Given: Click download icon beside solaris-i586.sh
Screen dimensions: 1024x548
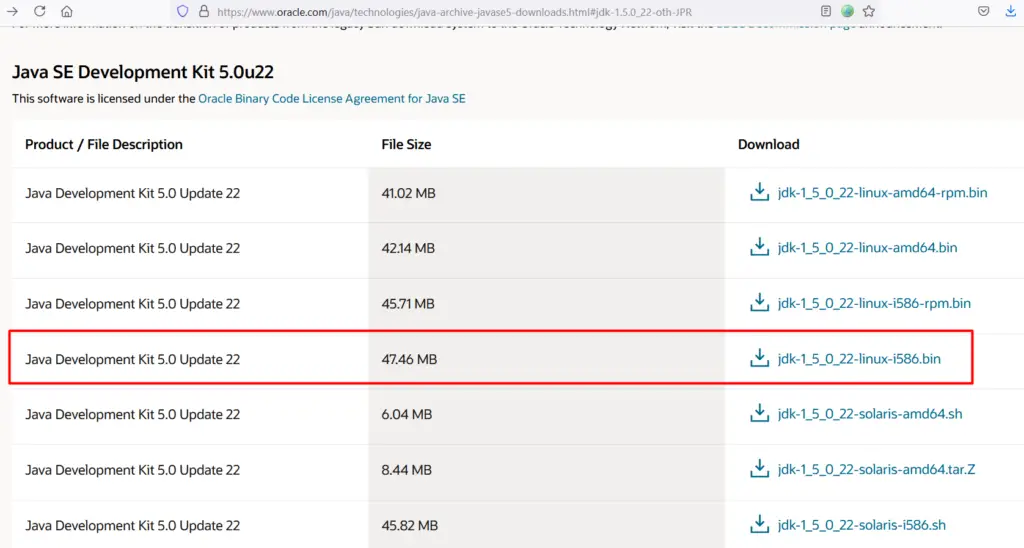Looking at the screenshot, I should point(759,524).
